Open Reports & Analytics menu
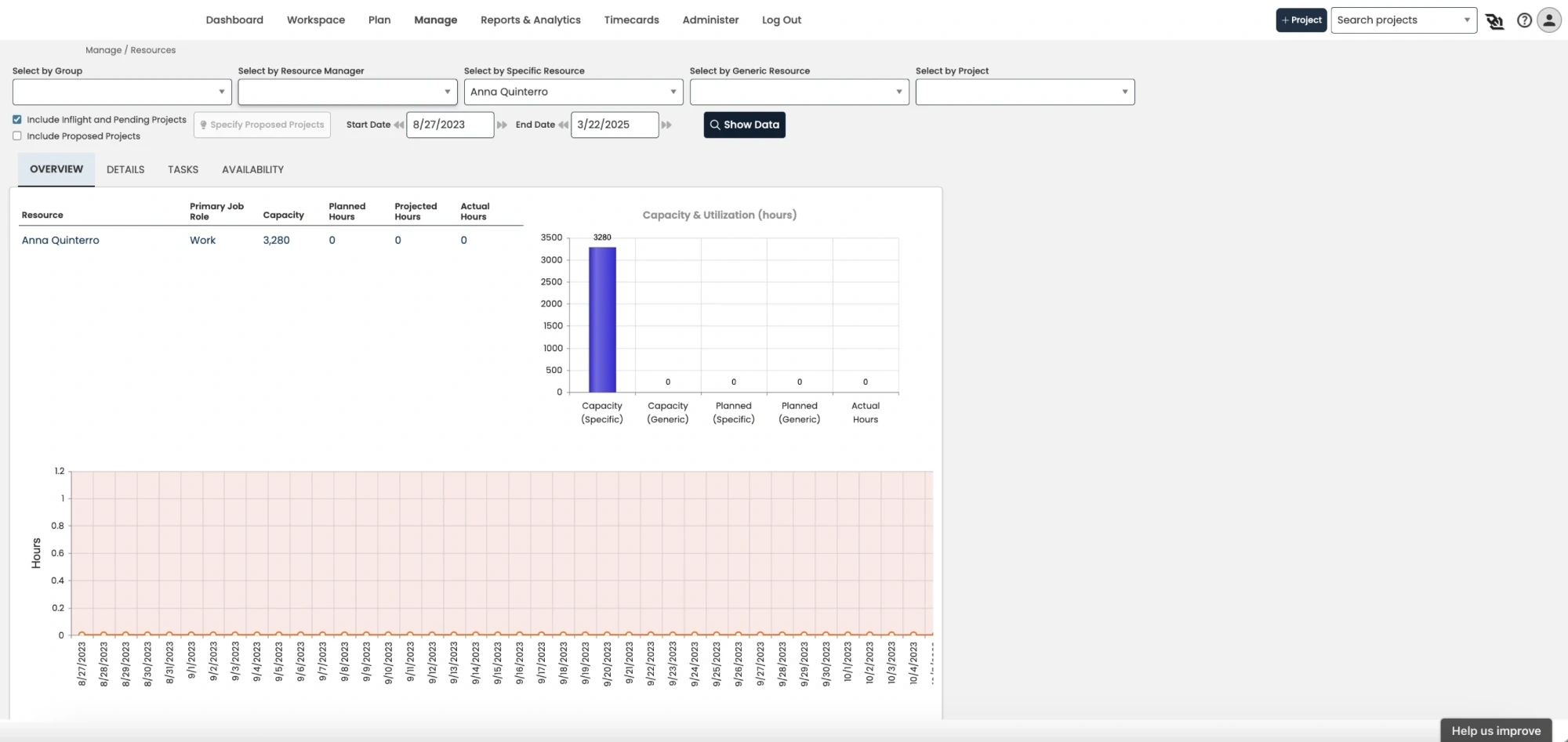Screen dimensions: 1568x742 (x=531, y=20)
